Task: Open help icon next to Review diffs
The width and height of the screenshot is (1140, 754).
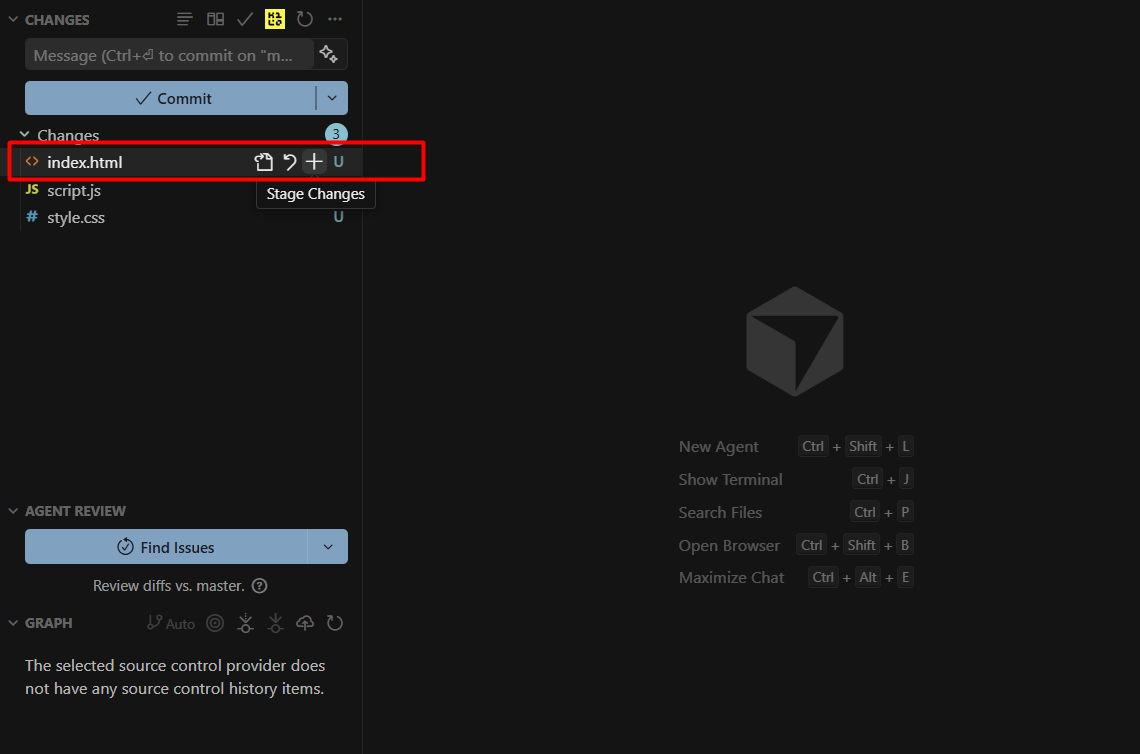Action: click(260, 586)
